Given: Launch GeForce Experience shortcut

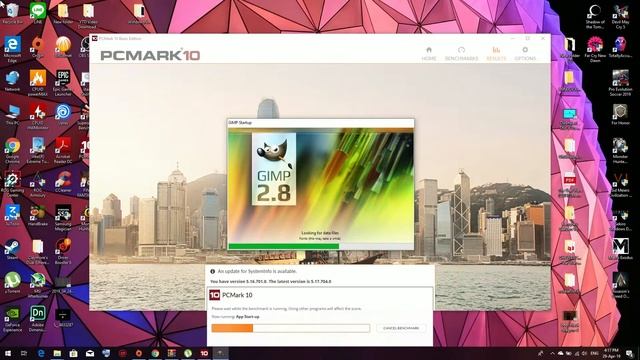Looking at the screenshot, I should click(x=12, y=319).
